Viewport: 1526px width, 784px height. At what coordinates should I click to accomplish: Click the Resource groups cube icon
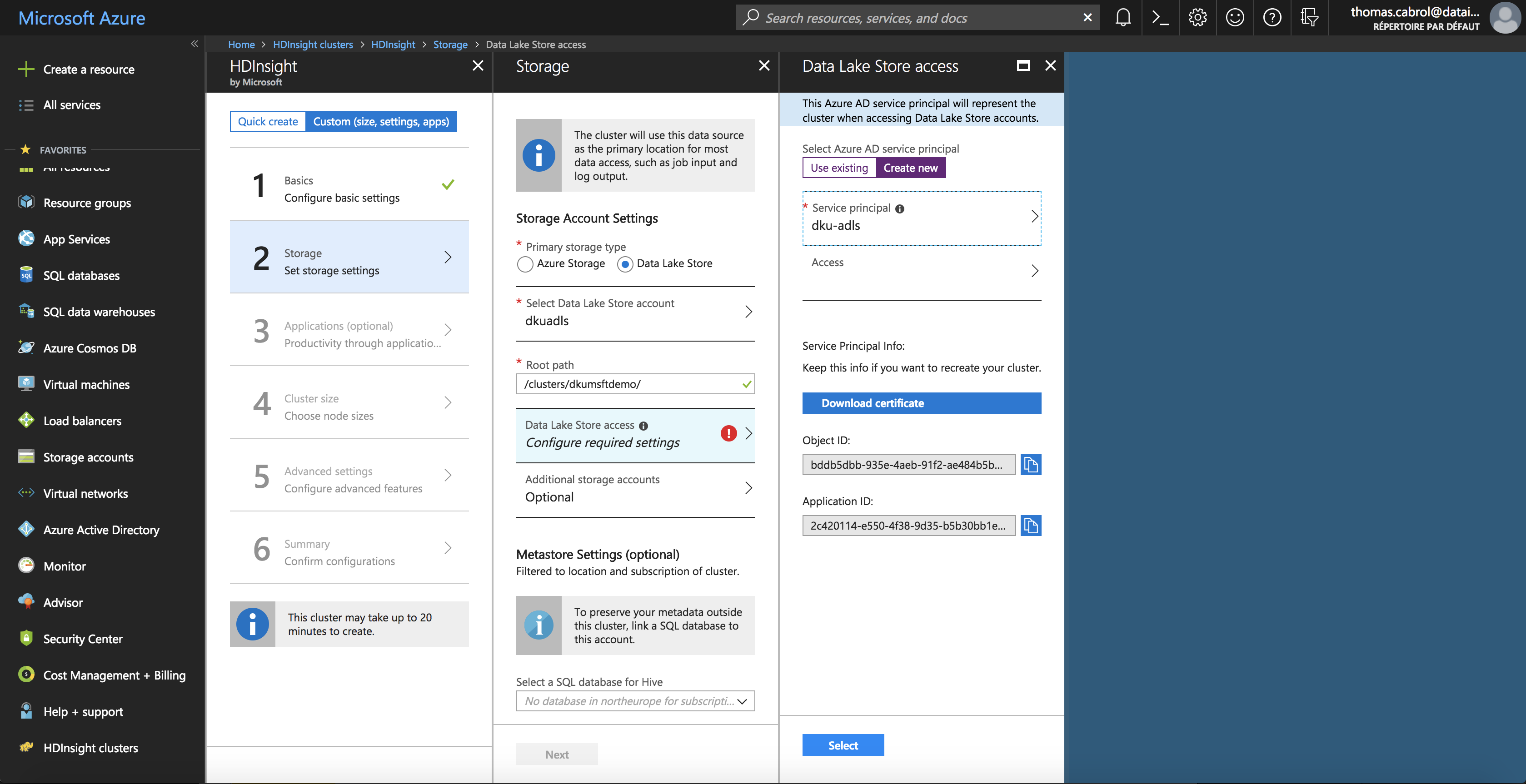(x=26, y=203)
